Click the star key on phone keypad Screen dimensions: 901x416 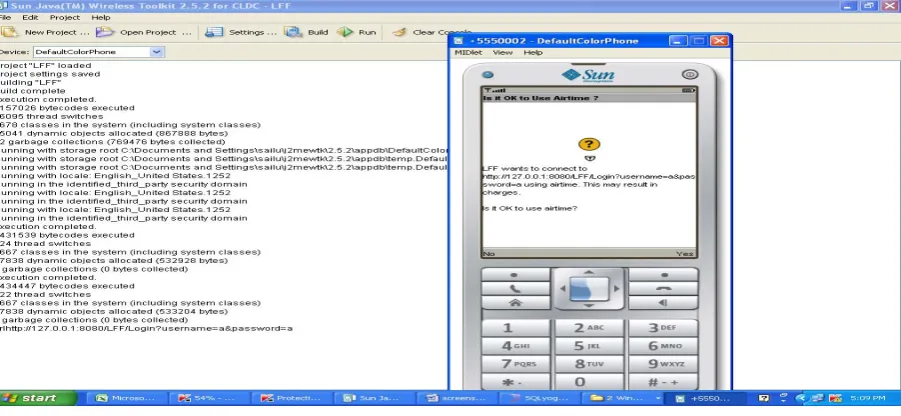(515, 382)
